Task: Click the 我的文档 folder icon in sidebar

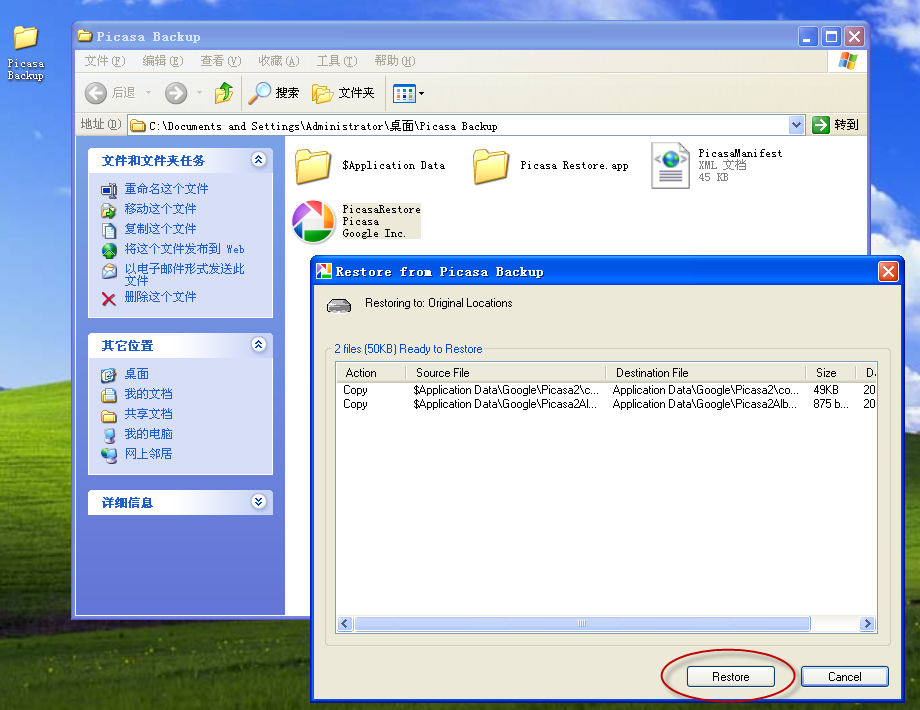Action: pyautogui.click(x=109, y=395)
